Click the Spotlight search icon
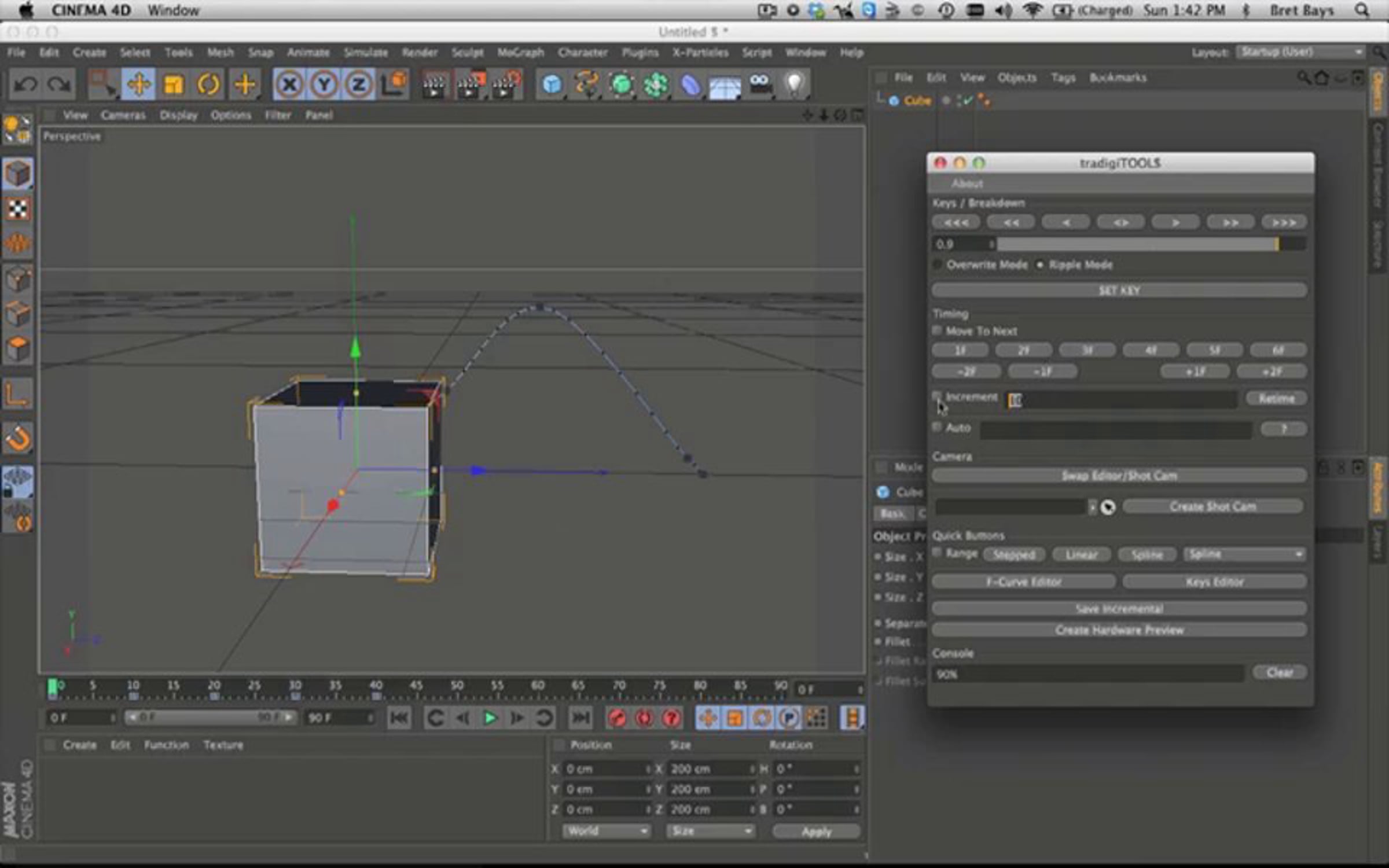The height and width of the screenshot is (868, 1389). coord(1362,10)
